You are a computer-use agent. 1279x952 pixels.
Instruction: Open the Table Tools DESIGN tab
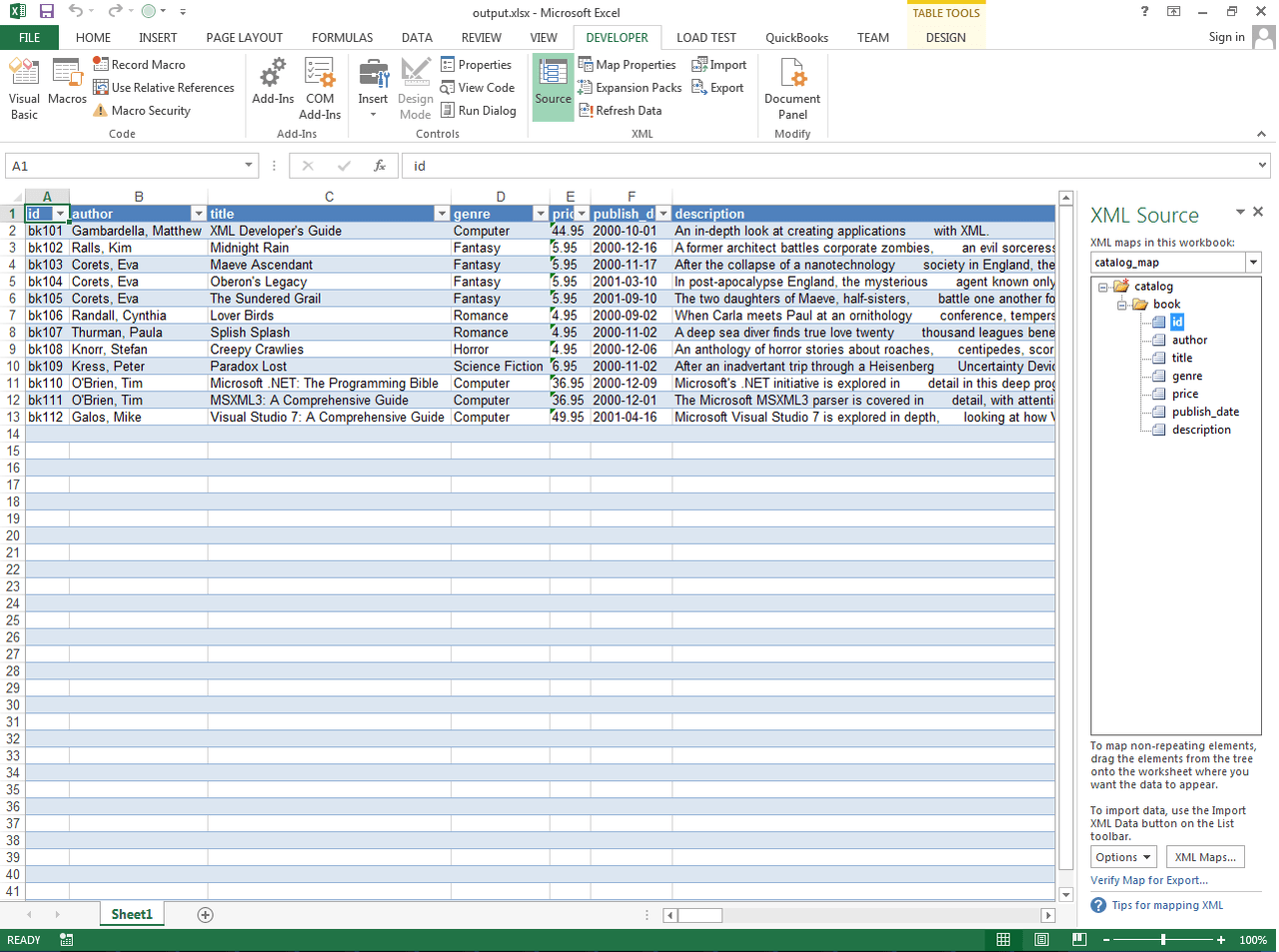tap(945, 37)
